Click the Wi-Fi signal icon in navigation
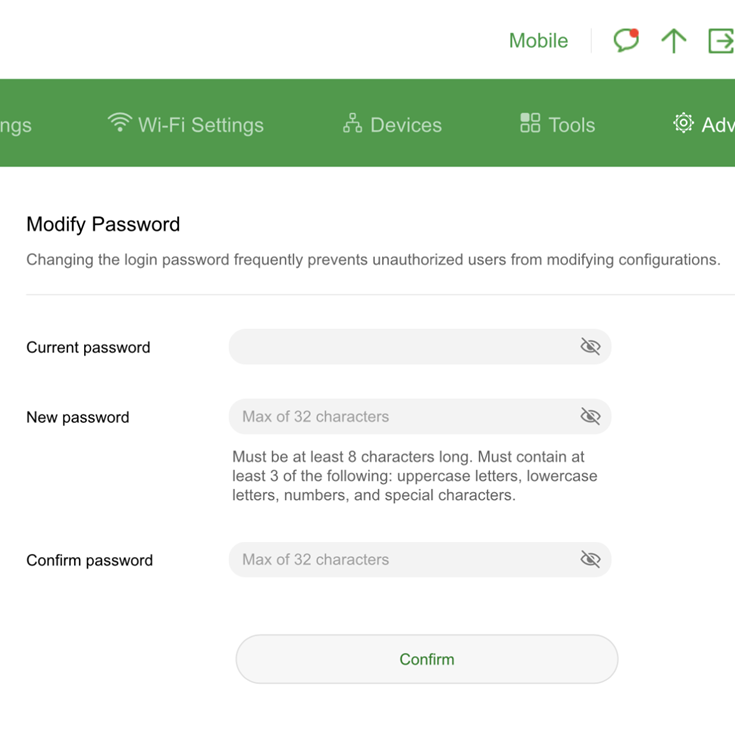 119,123
